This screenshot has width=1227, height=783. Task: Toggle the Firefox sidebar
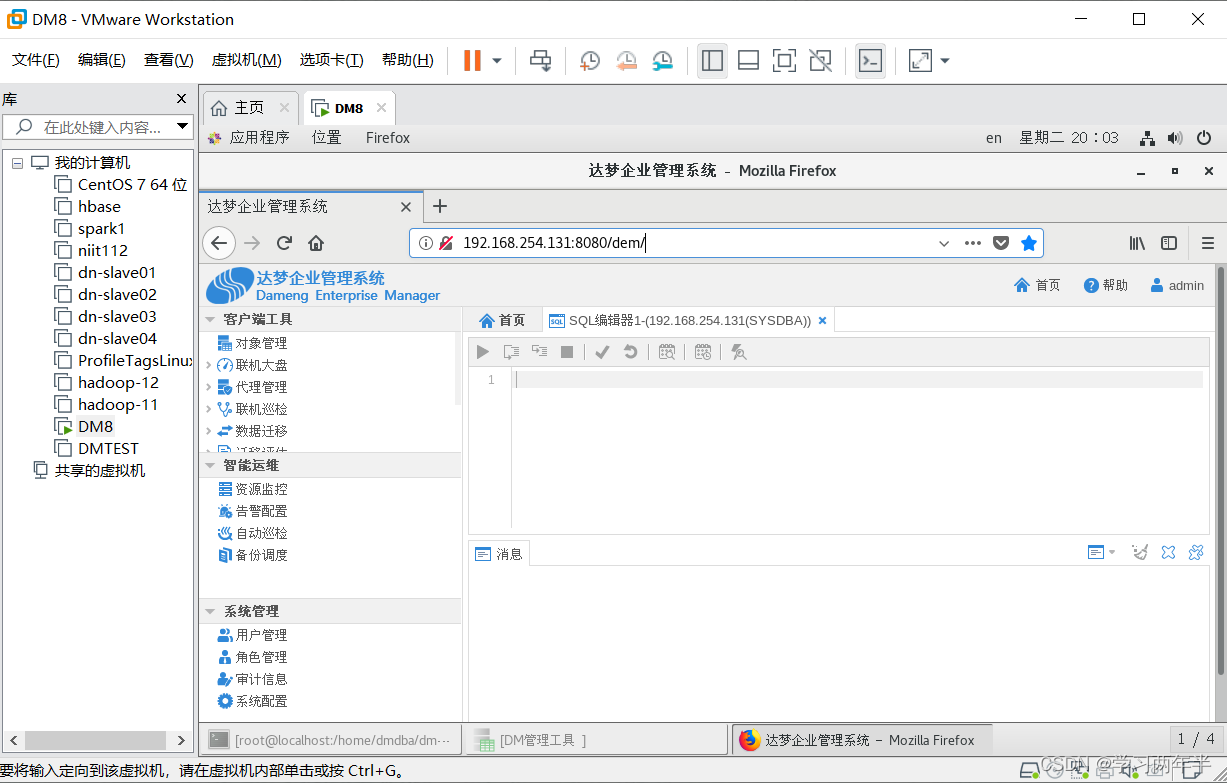tap(1169, 243)
